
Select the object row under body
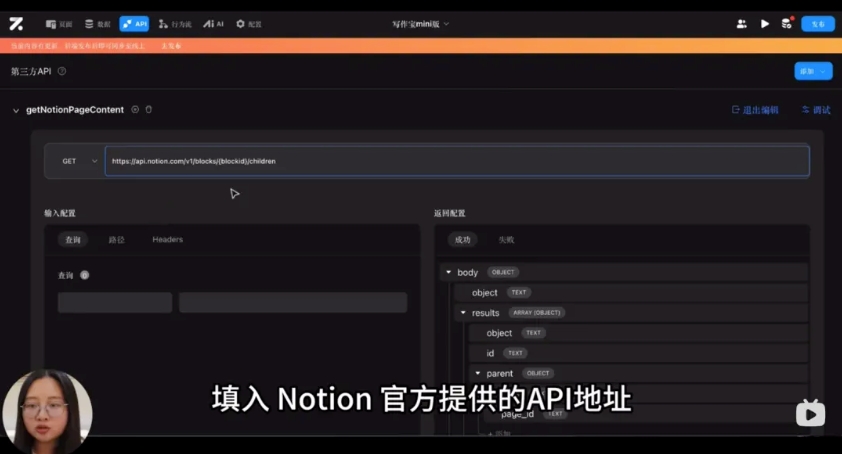point(630,293)
